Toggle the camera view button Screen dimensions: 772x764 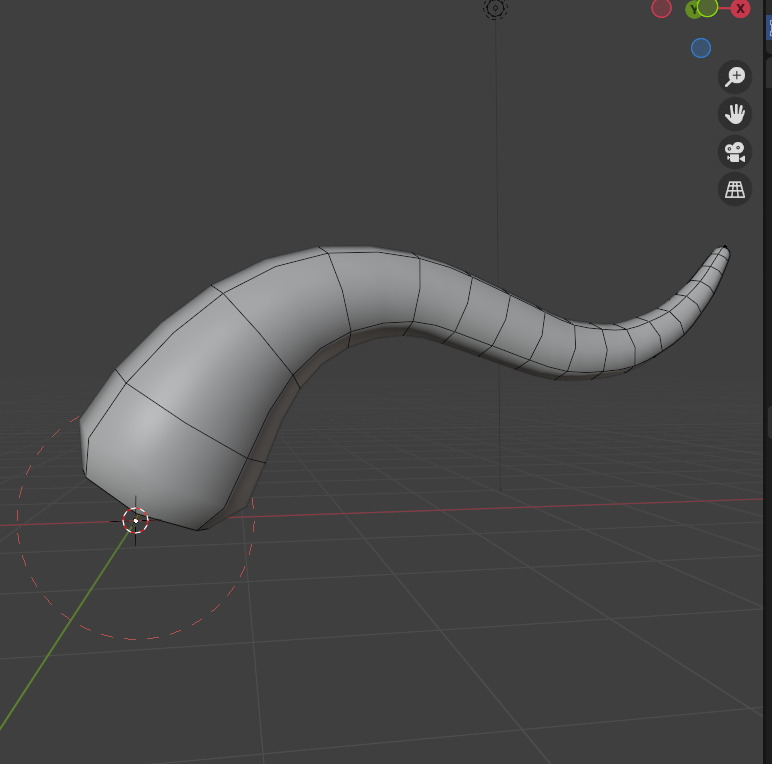[x=735, y=152]
